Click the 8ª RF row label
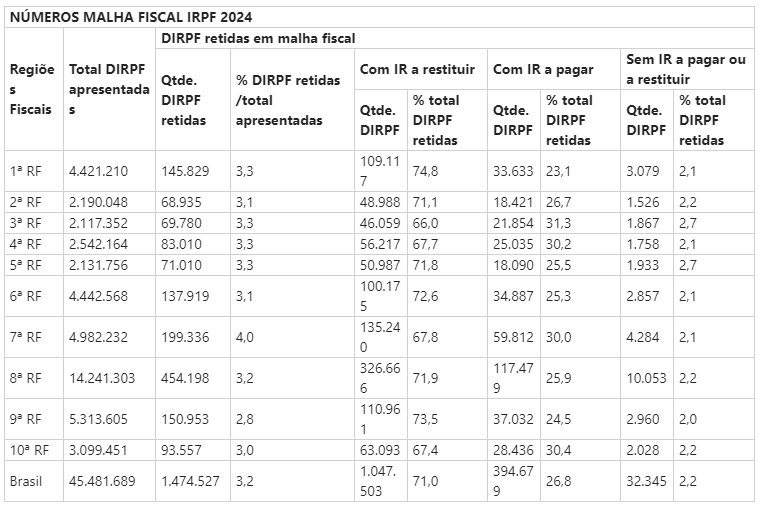This screenshot has height=510, width=761. (25, 378)
